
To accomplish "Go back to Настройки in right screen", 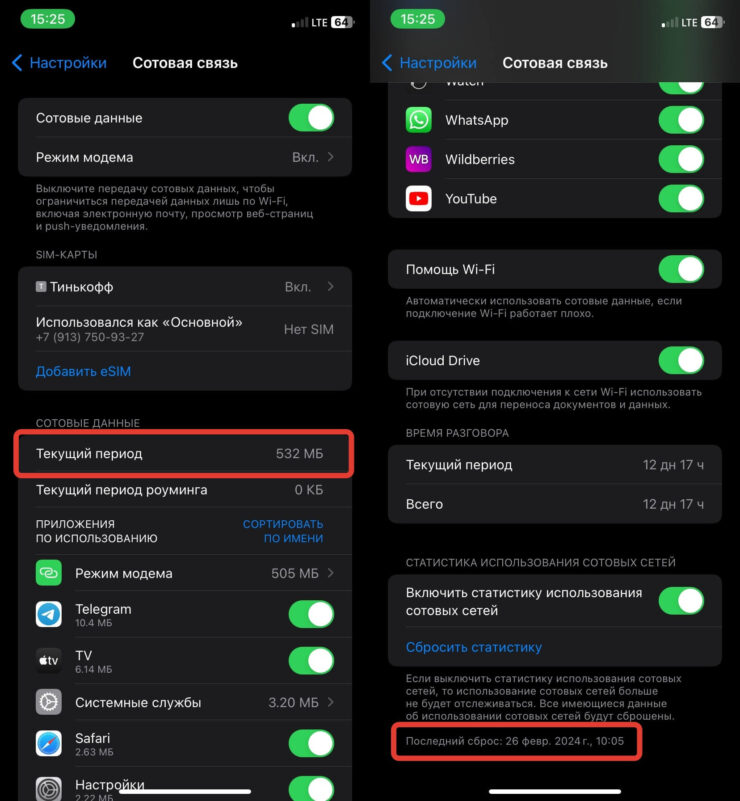I will 429,63.
